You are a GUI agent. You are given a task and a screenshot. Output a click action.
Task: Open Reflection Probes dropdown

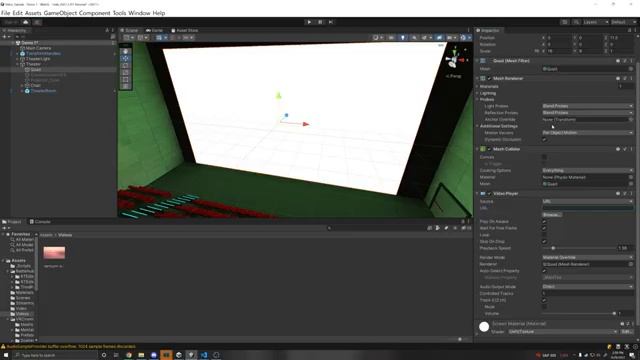[x=587, y=113]
